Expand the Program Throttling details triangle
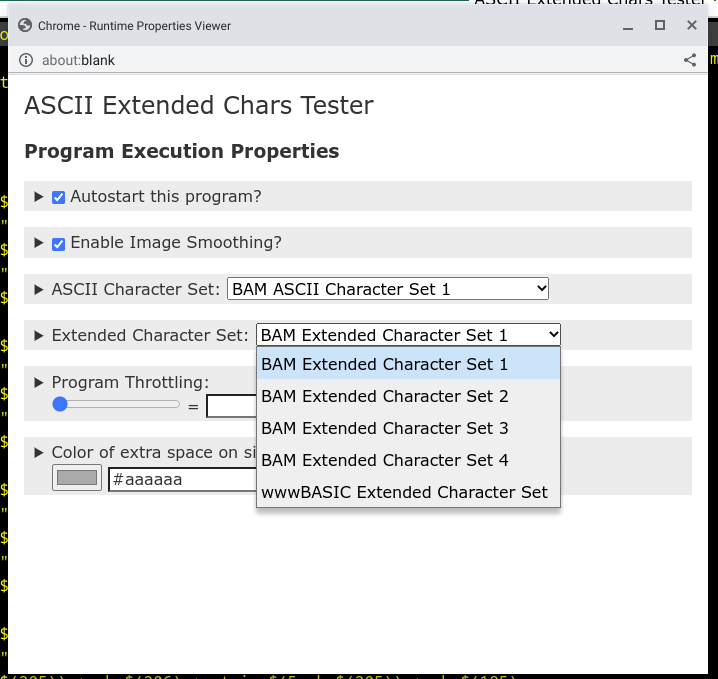 click(39, 382)
